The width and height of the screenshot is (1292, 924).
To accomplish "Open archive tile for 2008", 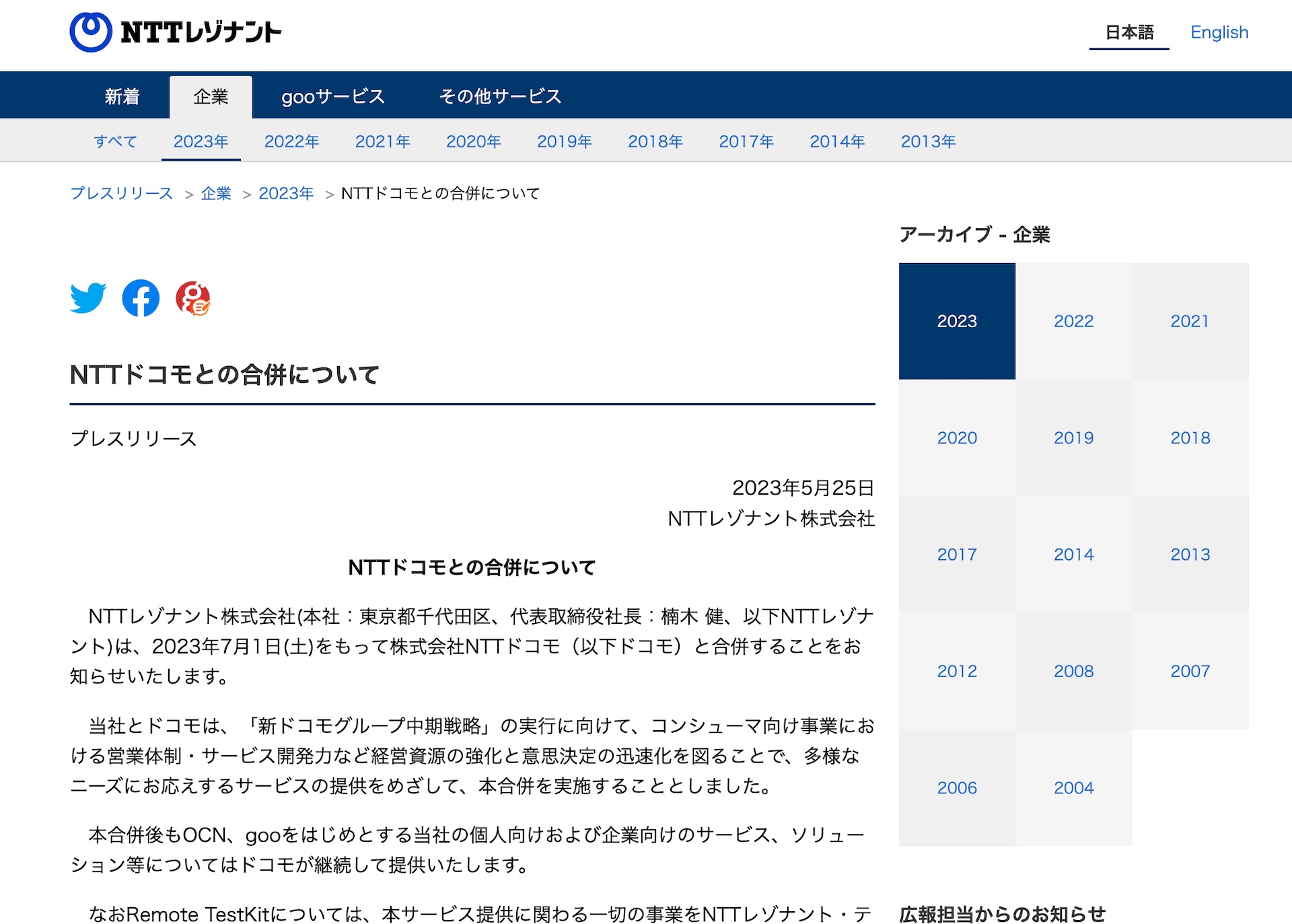I will (x=1073, y=671).
